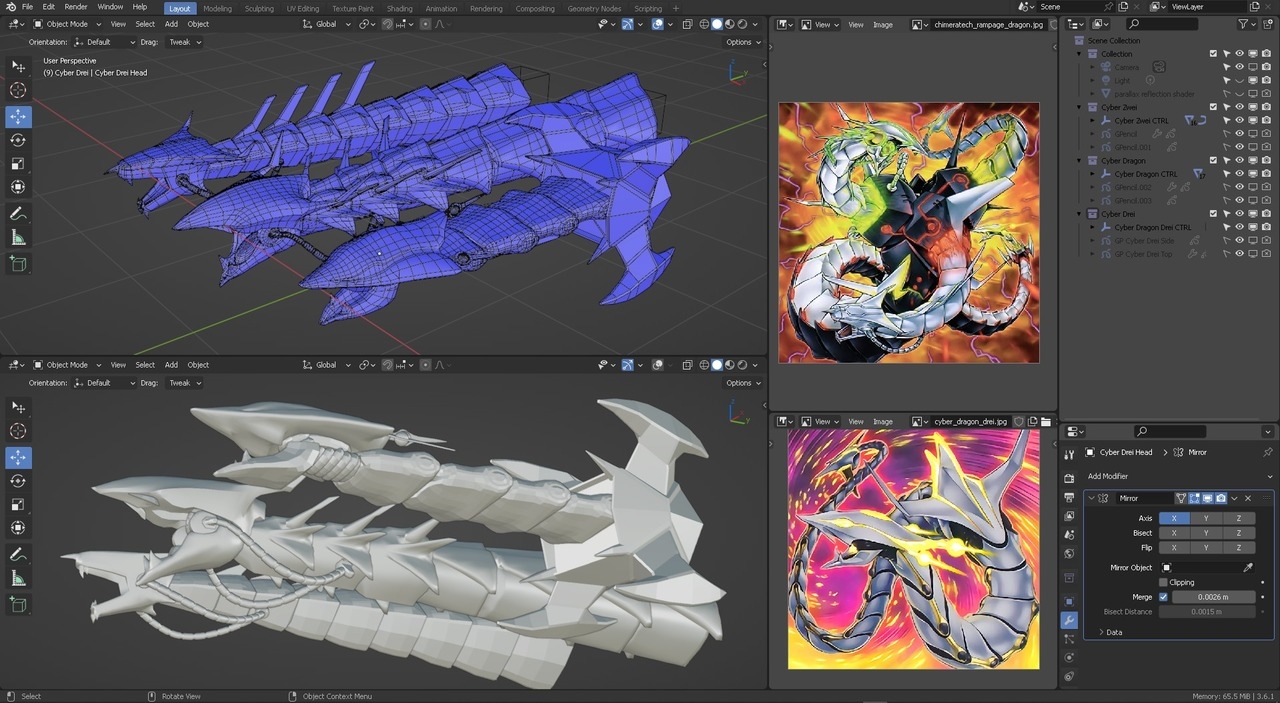
Task: Open the Modifier properties wrench tab
Action: coord(1069,620)
